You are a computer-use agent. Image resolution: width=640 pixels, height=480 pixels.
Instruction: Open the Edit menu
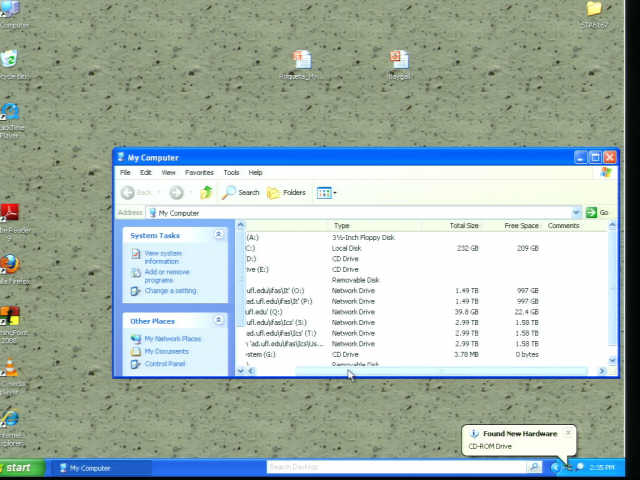click(146, 173)
